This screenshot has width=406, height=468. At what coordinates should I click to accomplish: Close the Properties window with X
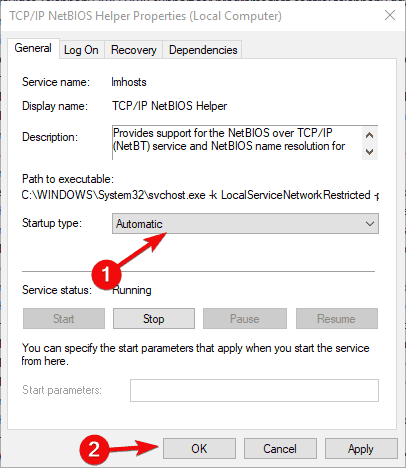click(390, 15)
